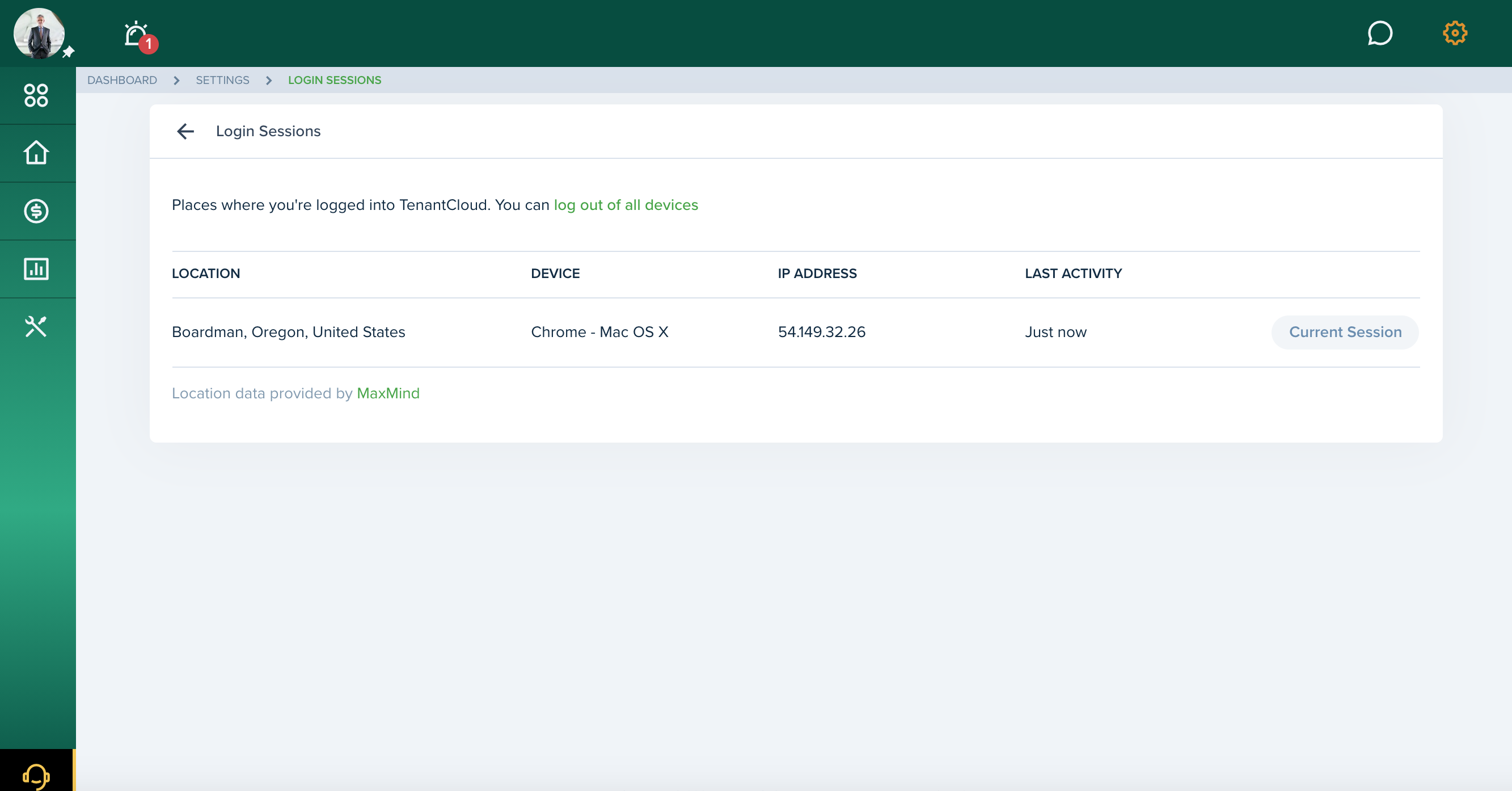
Task: Navigate to DASHBOARD in the breadcrumb
Action: pyautogui.click(x=122, y=80)
